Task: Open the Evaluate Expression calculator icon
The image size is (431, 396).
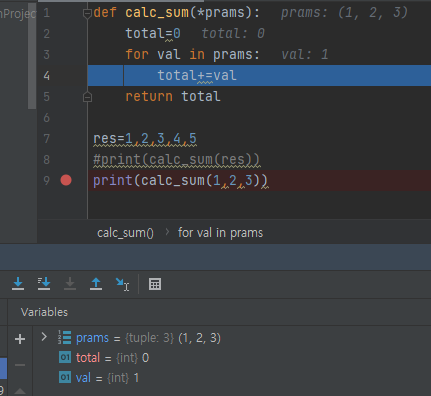Action: click(155, 284)
